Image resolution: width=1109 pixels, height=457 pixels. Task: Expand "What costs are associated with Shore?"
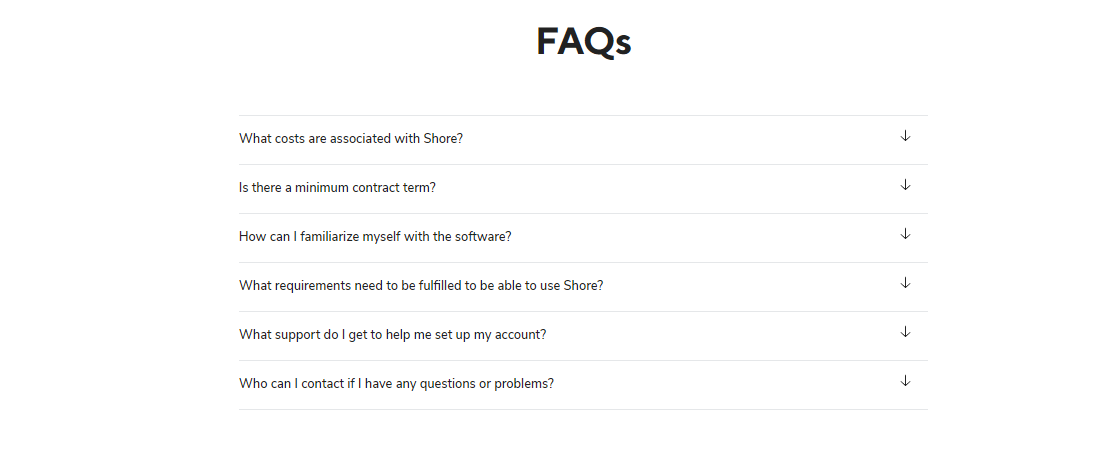click(351, 139)
